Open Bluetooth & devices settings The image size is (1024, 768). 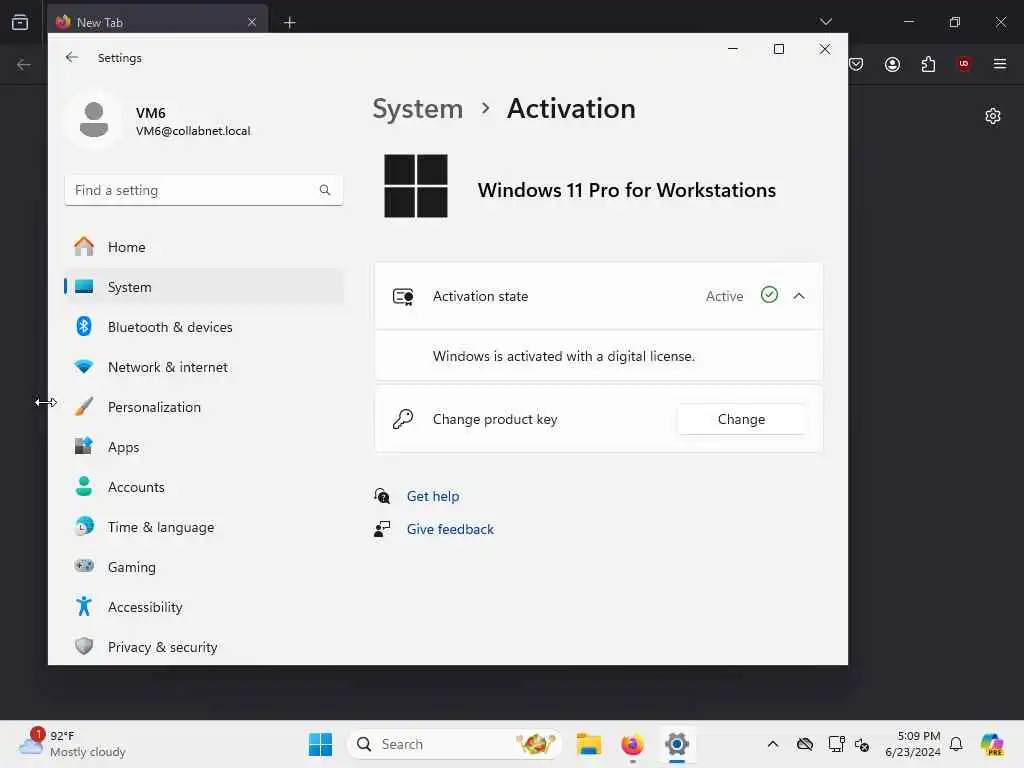pos(204,327)
